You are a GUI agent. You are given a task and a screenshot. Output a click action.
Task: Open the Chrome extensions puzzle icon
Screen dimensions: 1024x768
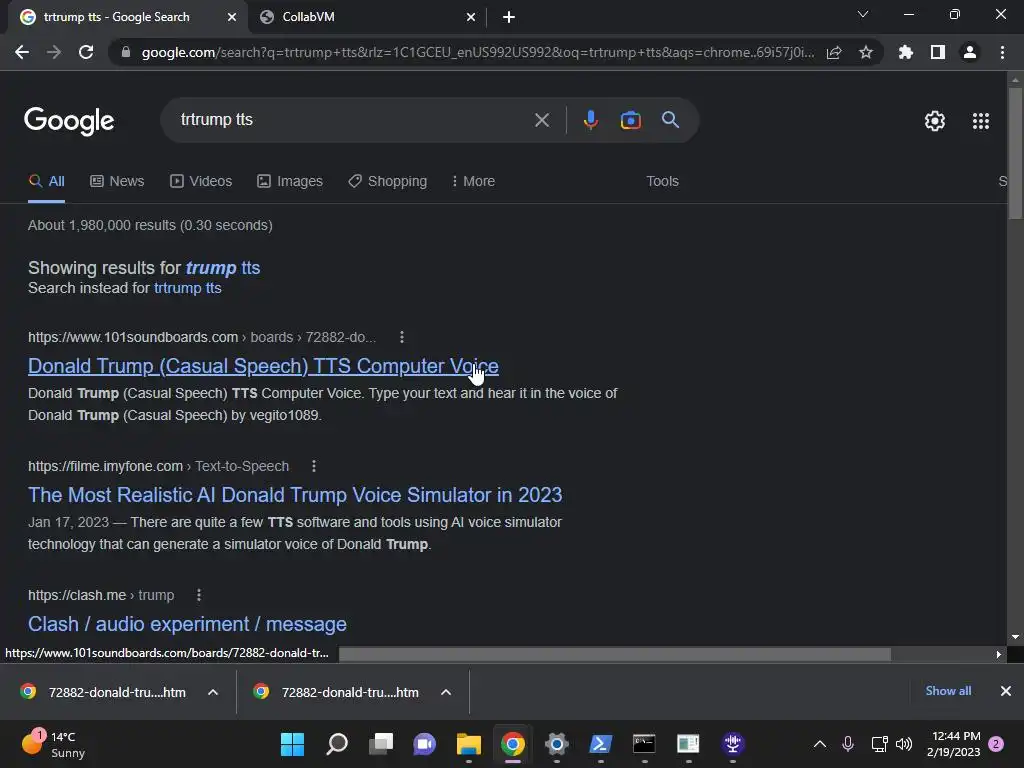[905, 52]
